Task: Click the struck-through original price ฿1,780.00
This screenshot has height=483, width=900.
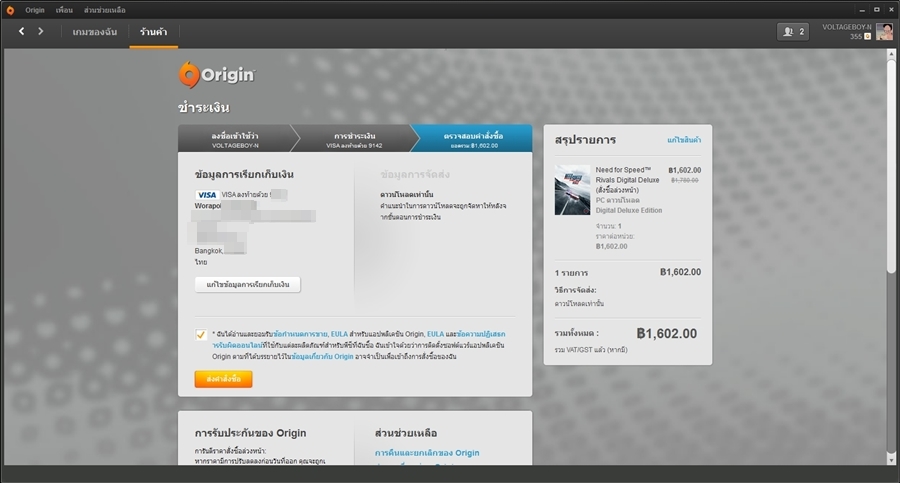Action: coord(684,180)
